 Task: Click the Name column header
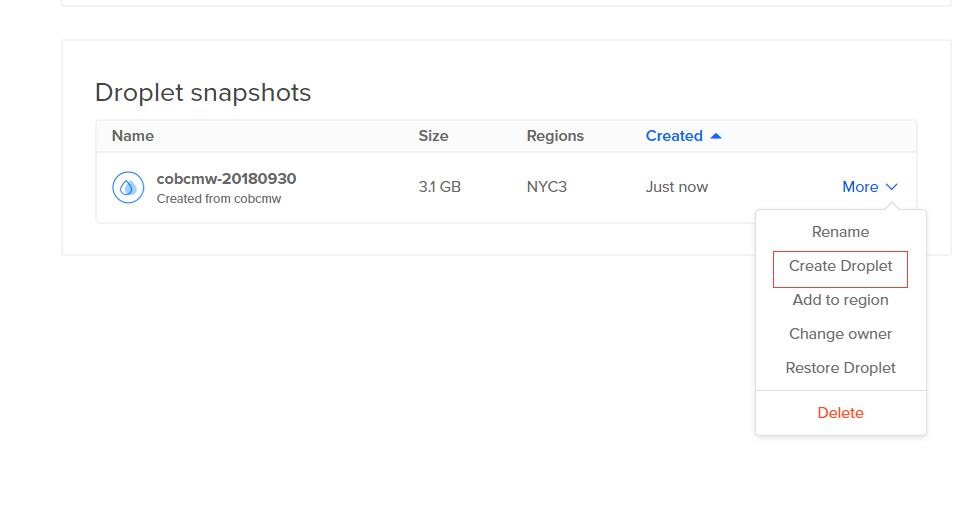point(133,136)
